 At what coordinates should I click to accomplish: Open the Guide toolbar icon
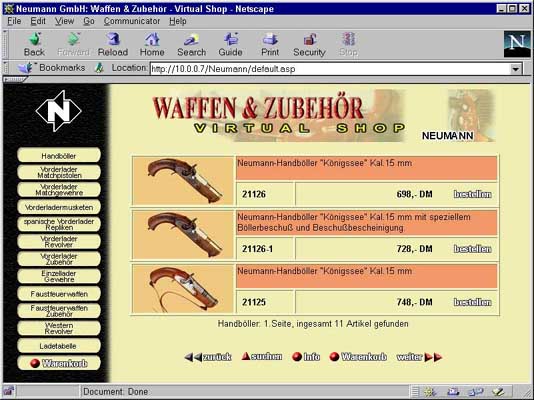(x=231, y=44)
